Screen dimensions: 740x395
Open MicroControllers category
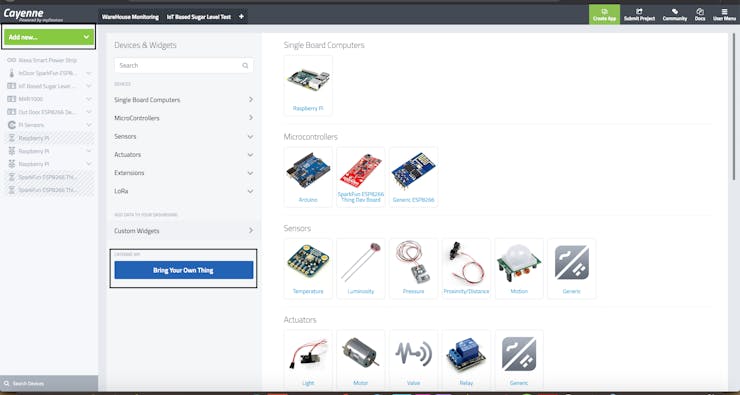(184, 118)
